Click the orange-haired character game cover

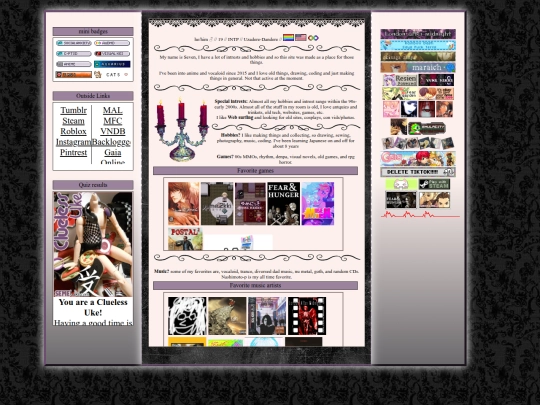coord(184,204)
